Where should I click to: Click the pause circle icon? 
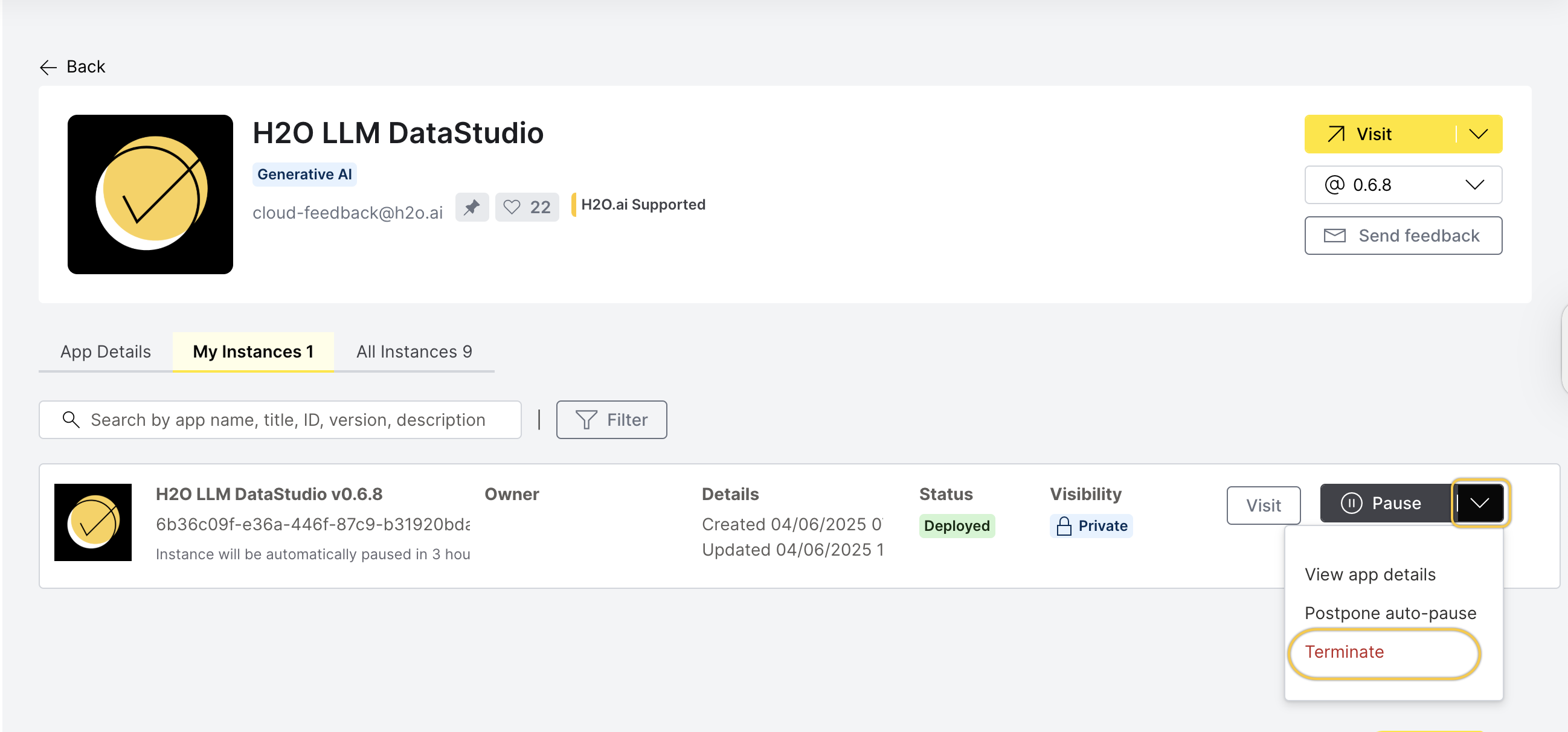point(1351,503)
